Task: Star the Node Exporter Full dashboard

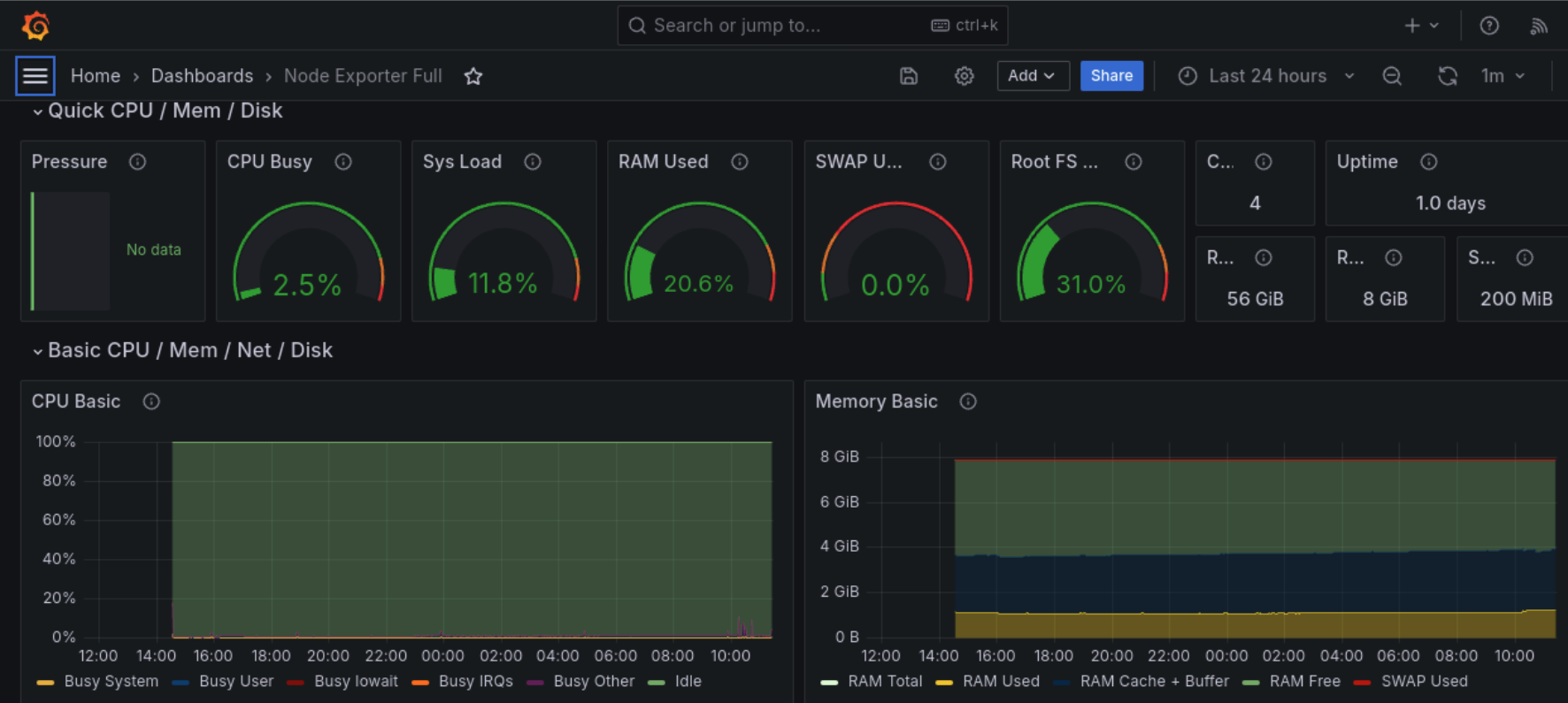Action: pos(473,76)
